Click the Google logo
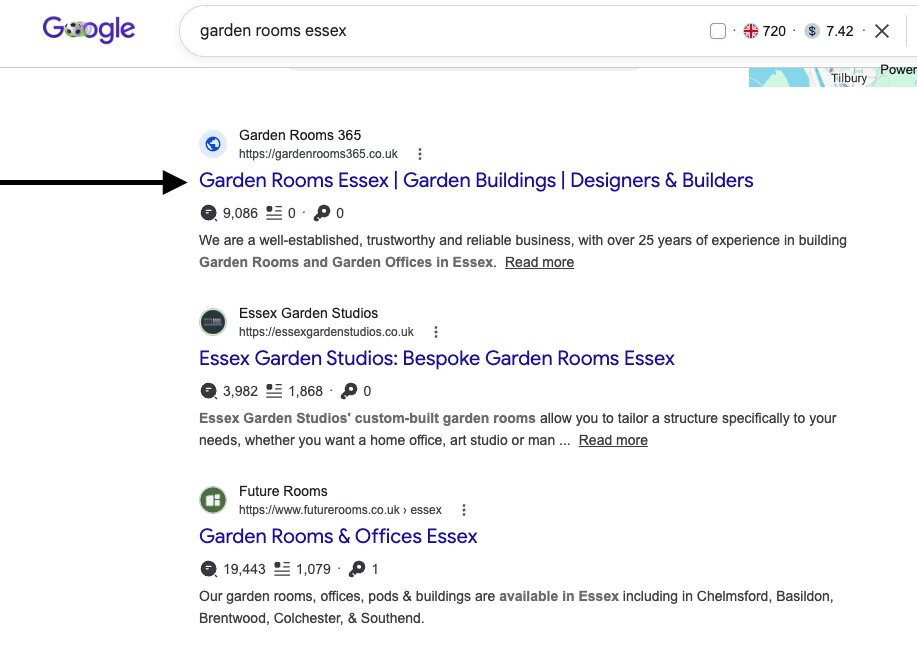The width and height of the screenshot is (917, 657). [x=88, y=29]
